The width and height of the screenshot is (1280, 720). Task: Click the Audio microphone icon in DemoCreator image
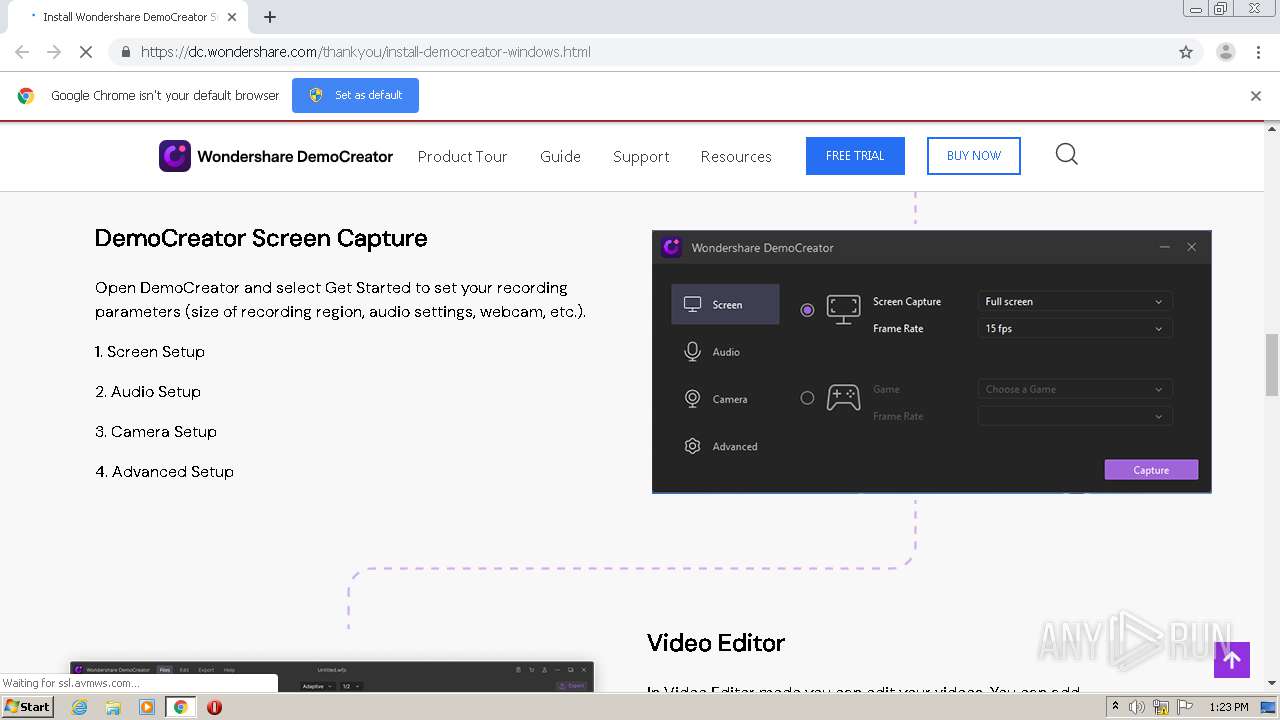pos(692,352)
